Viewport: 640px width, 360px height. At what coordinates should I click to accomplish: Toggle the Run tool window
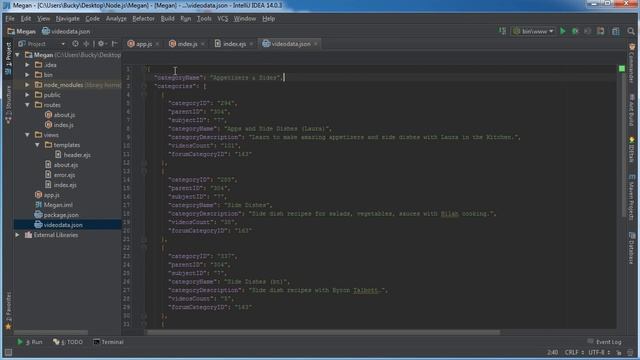(x=29, y=342)
